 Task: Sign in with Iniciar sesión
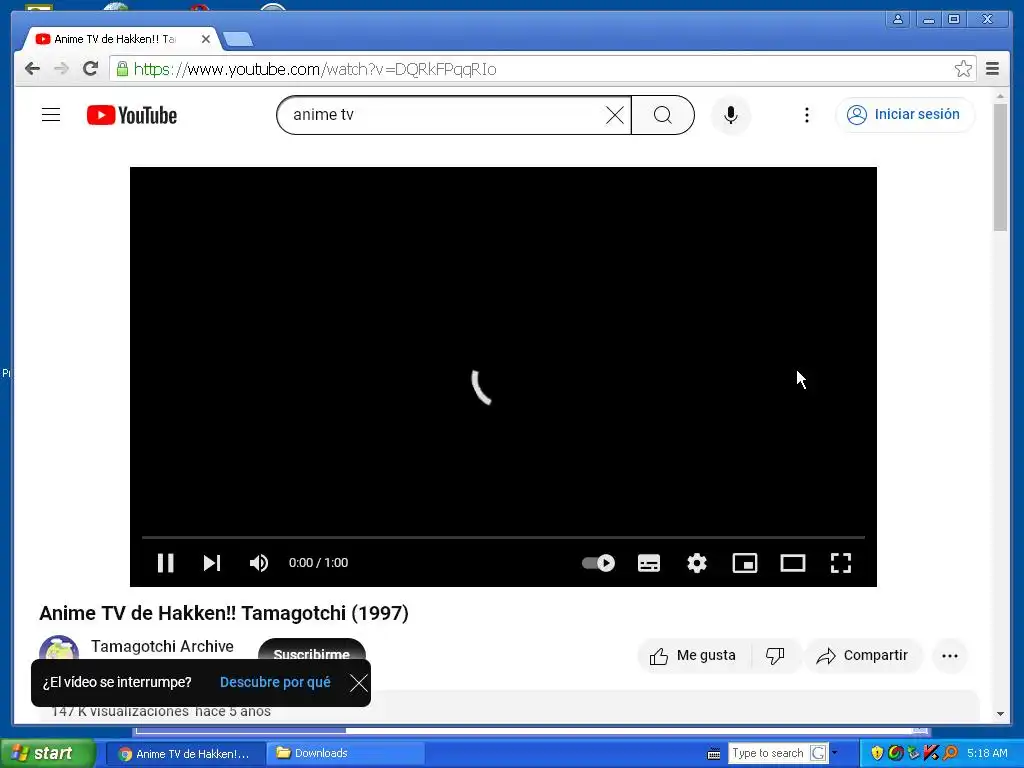tap(904, 114)
